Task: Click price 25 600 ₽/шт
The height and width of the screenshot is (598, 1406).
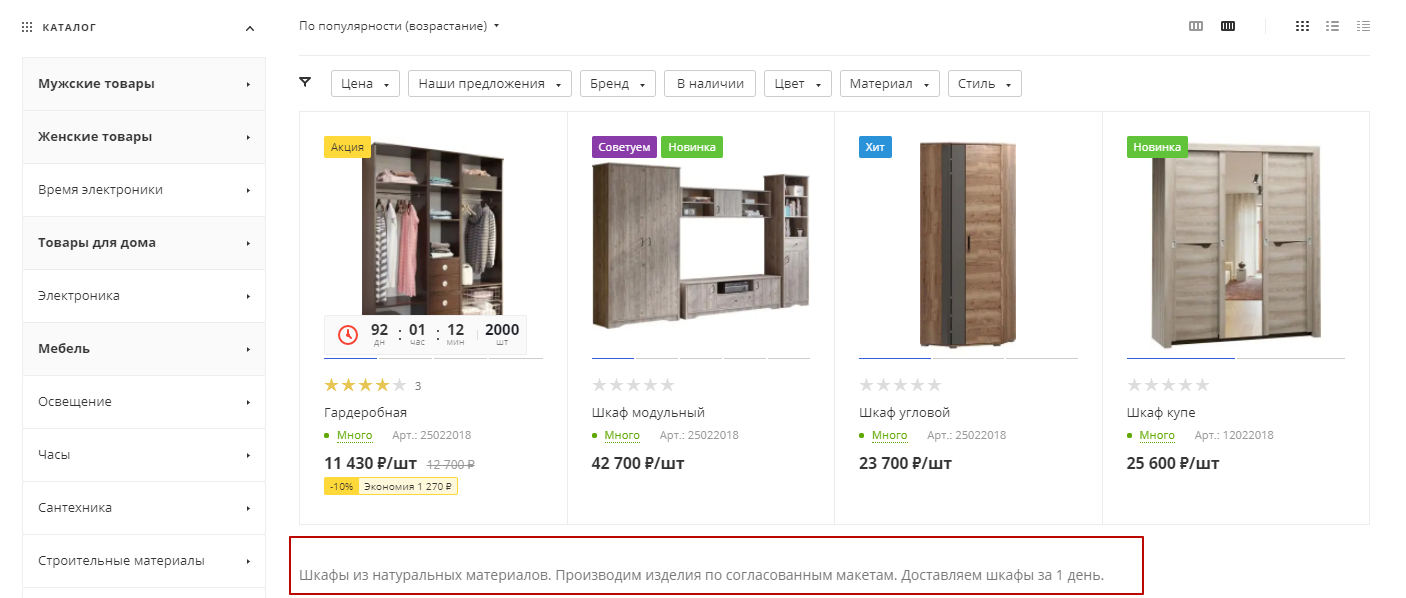Action: click(x=1173, y=463)
